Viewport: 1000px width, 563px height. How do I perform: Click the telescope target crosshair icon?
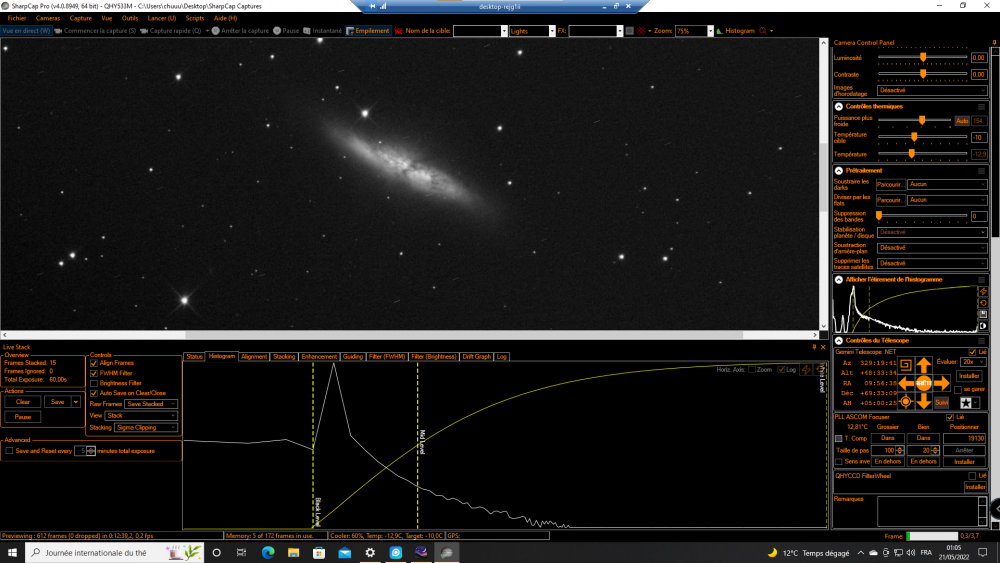pos(906,402)
